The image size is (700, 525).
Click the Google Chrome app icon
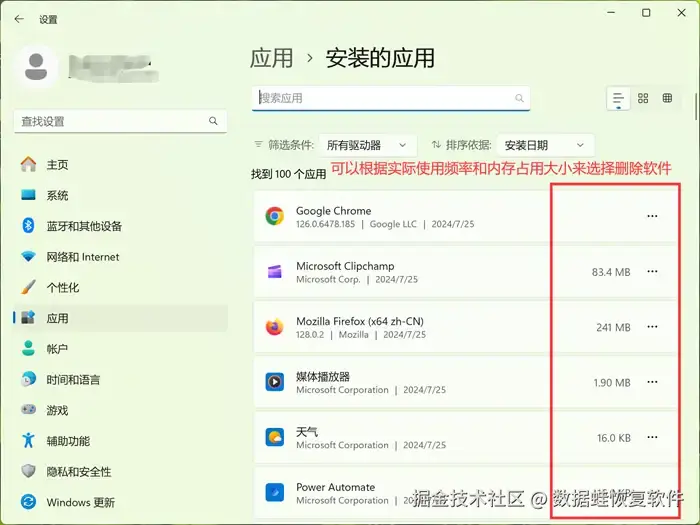click(x=275, y=216)
